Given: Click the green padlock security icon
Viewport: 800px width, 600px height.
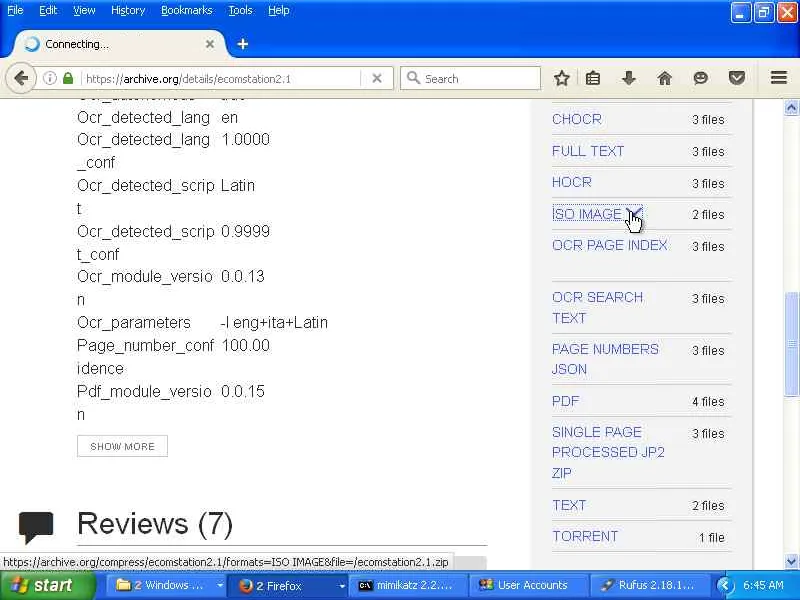Looking at the screenshot, I should coord(68,79).
